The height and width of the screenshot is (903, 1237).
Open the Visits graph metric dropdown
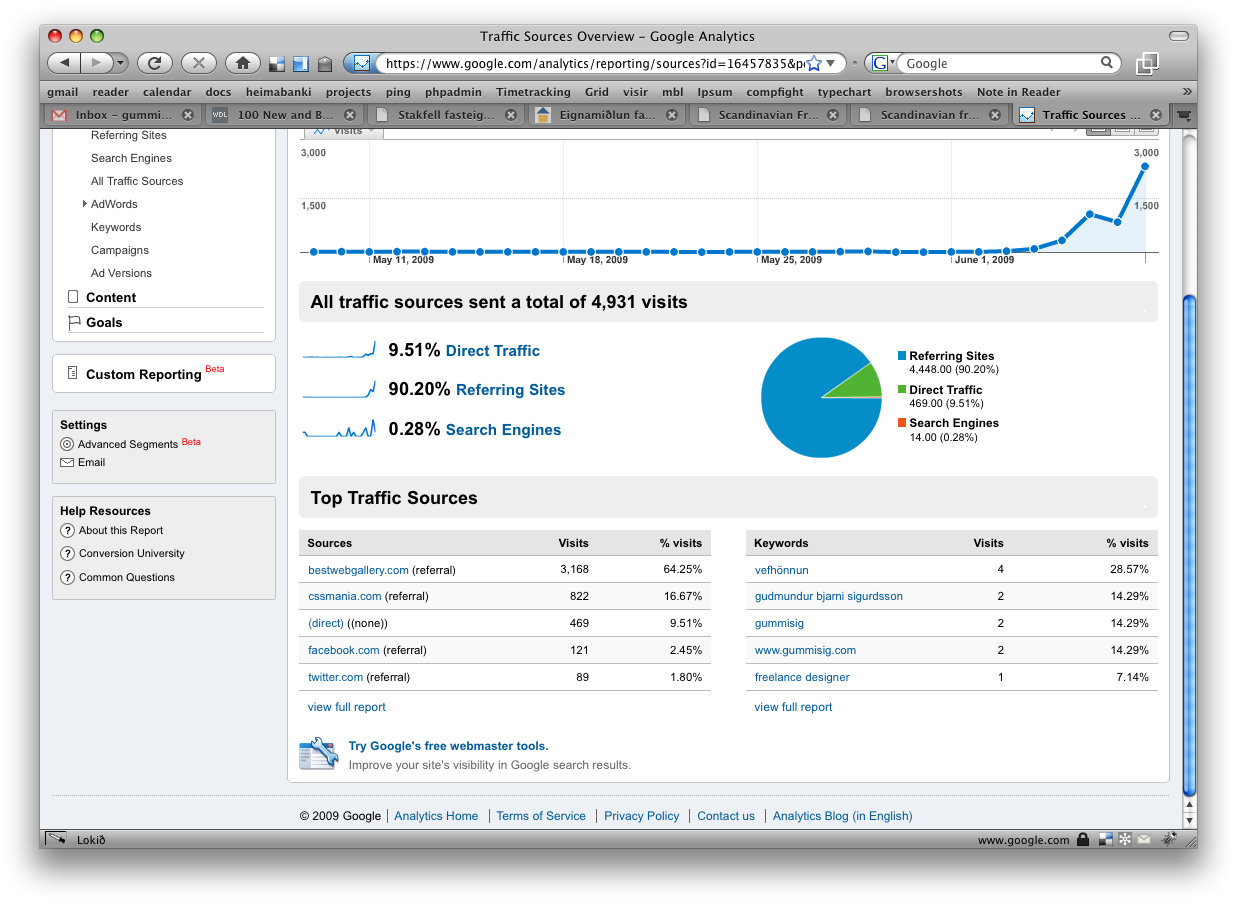point(343,131)
